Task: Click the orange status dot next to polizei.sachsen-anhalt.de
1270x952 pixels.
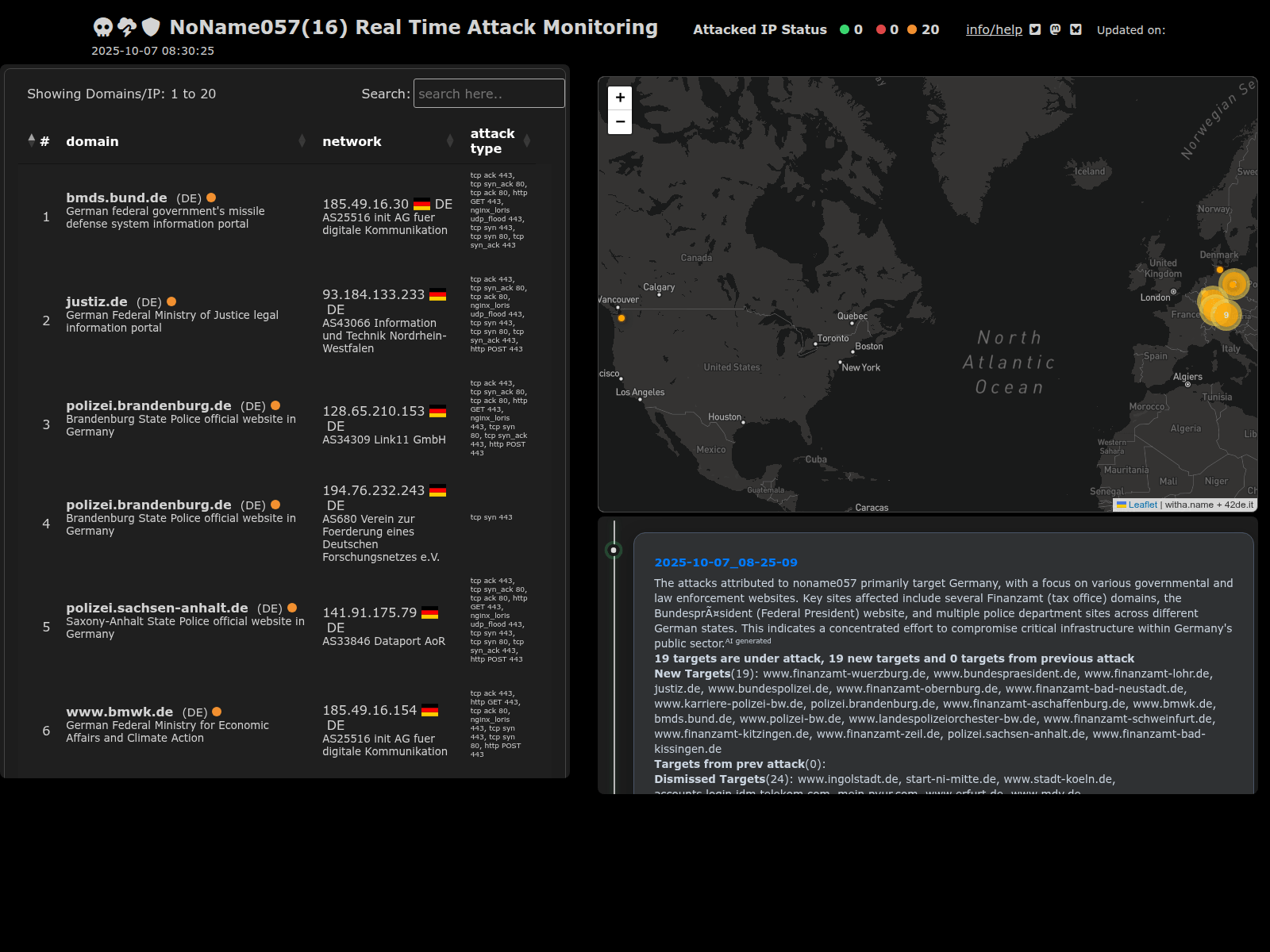Action: [292, 608]
